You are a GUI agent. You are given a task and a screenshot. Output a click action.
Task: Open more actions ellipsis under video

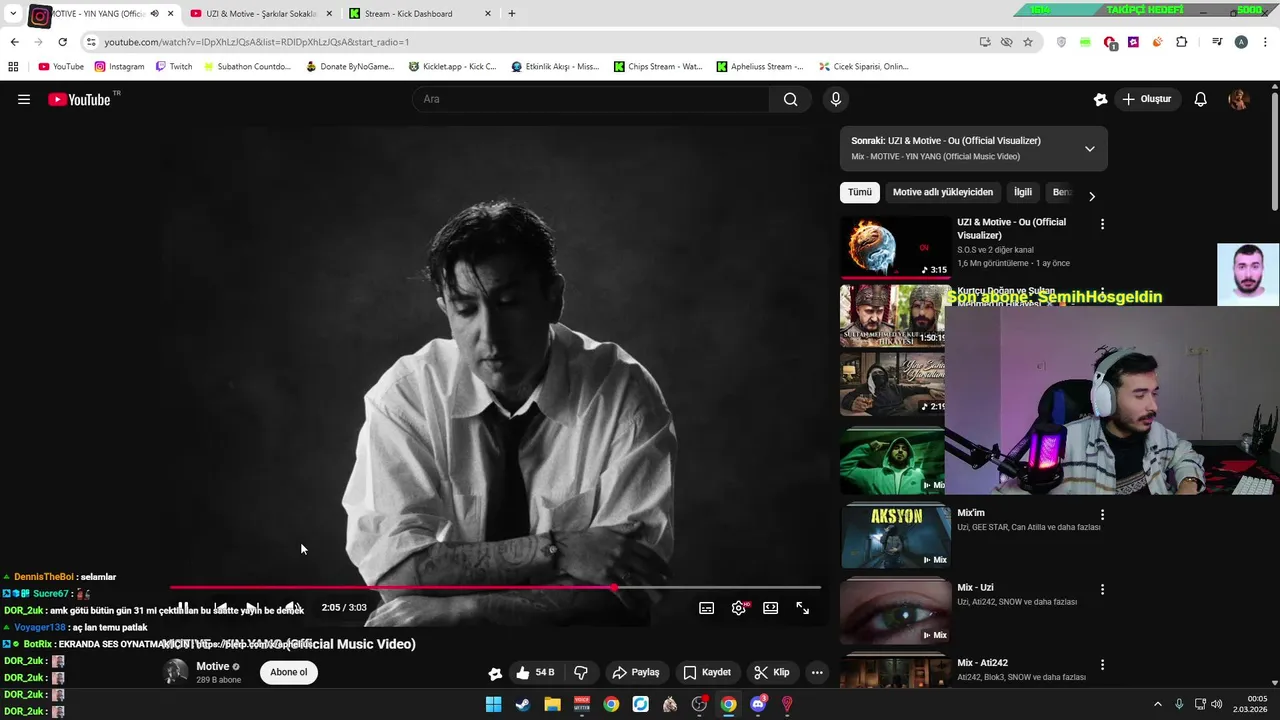point(817,673)
